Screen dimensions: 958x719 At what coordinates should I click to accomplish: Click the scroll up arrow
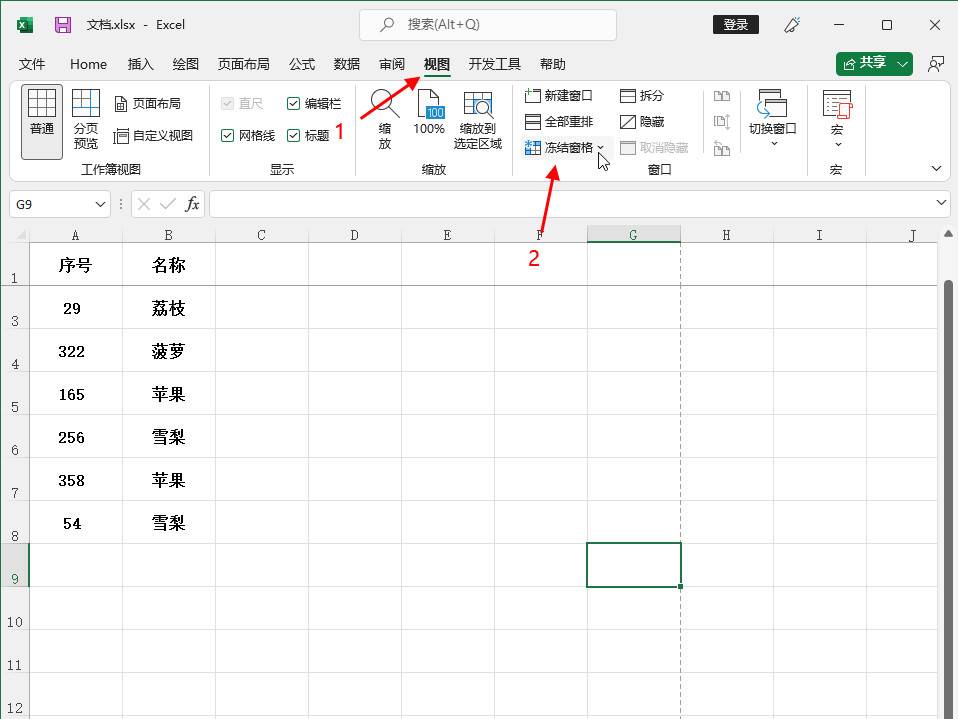pyautogui.click(x=948, y=234)
